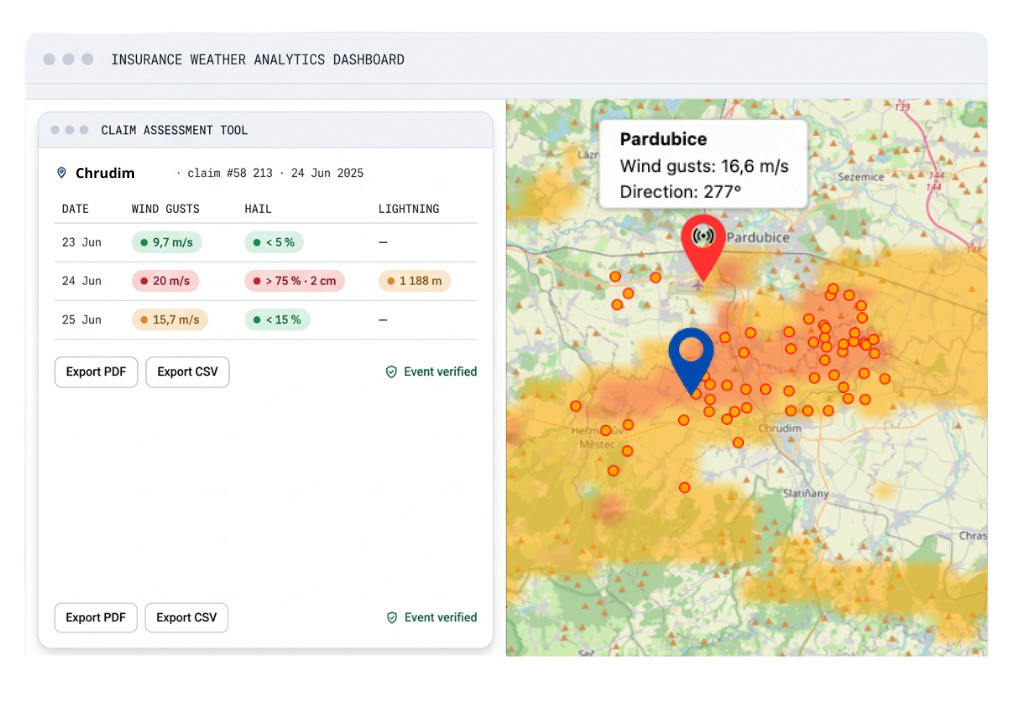Click the < 5 % hail badge
Image resolution: width=1020 pixels, height=720 pixels.
(274, 243)
